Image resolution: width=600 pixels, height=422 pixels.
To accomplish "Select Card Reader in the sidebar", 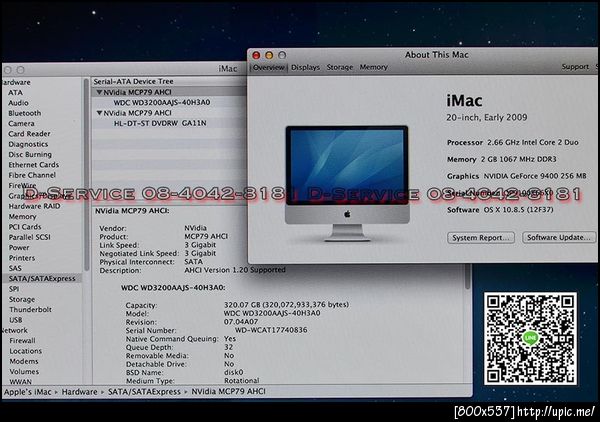I will point(29,134).
